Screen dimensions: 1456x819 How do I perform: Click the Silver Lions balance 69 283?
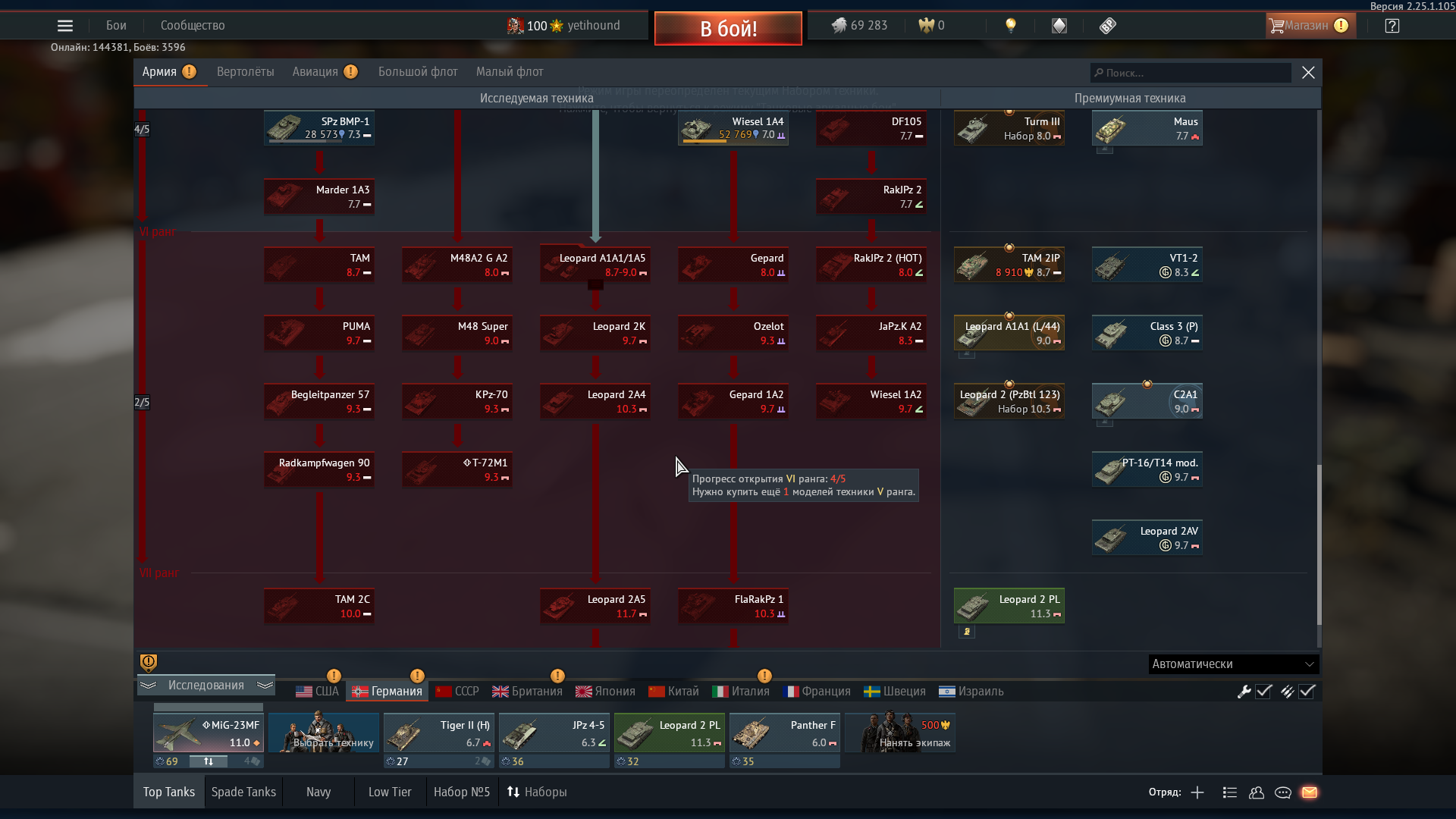point(859,26)
